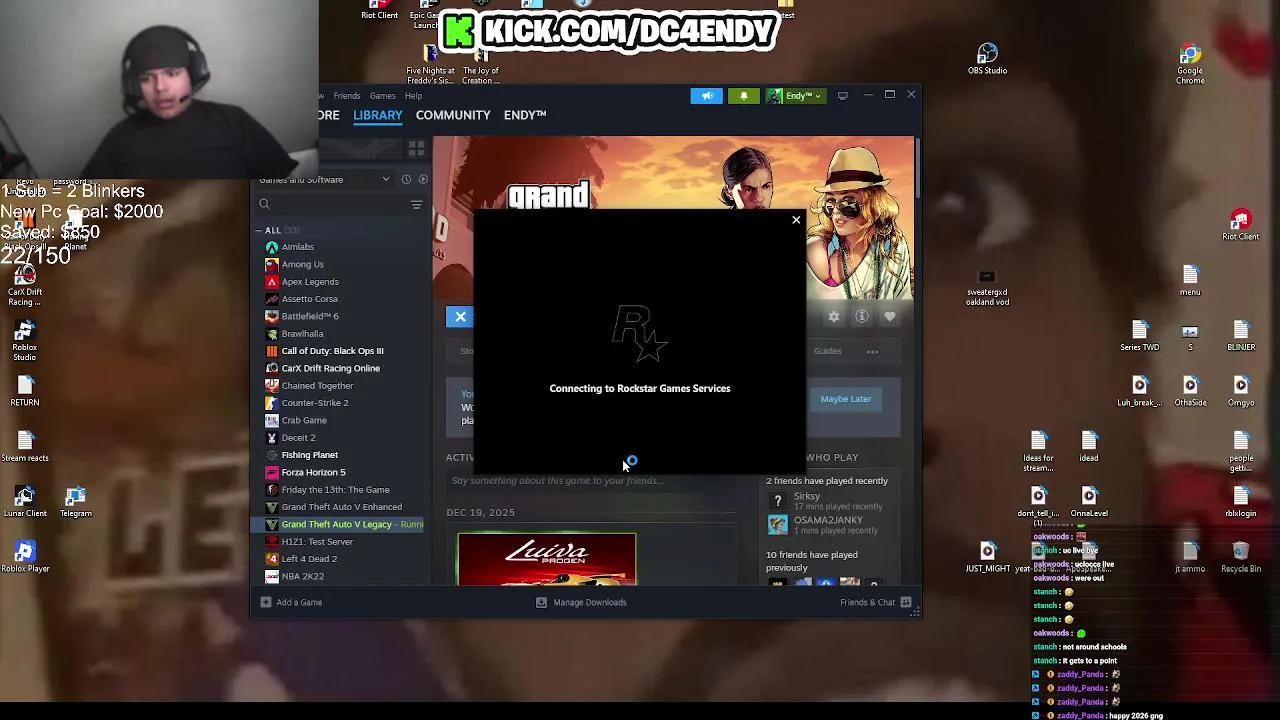View game info icon on GTA page

pyautogui.click(x=861, y=317)
